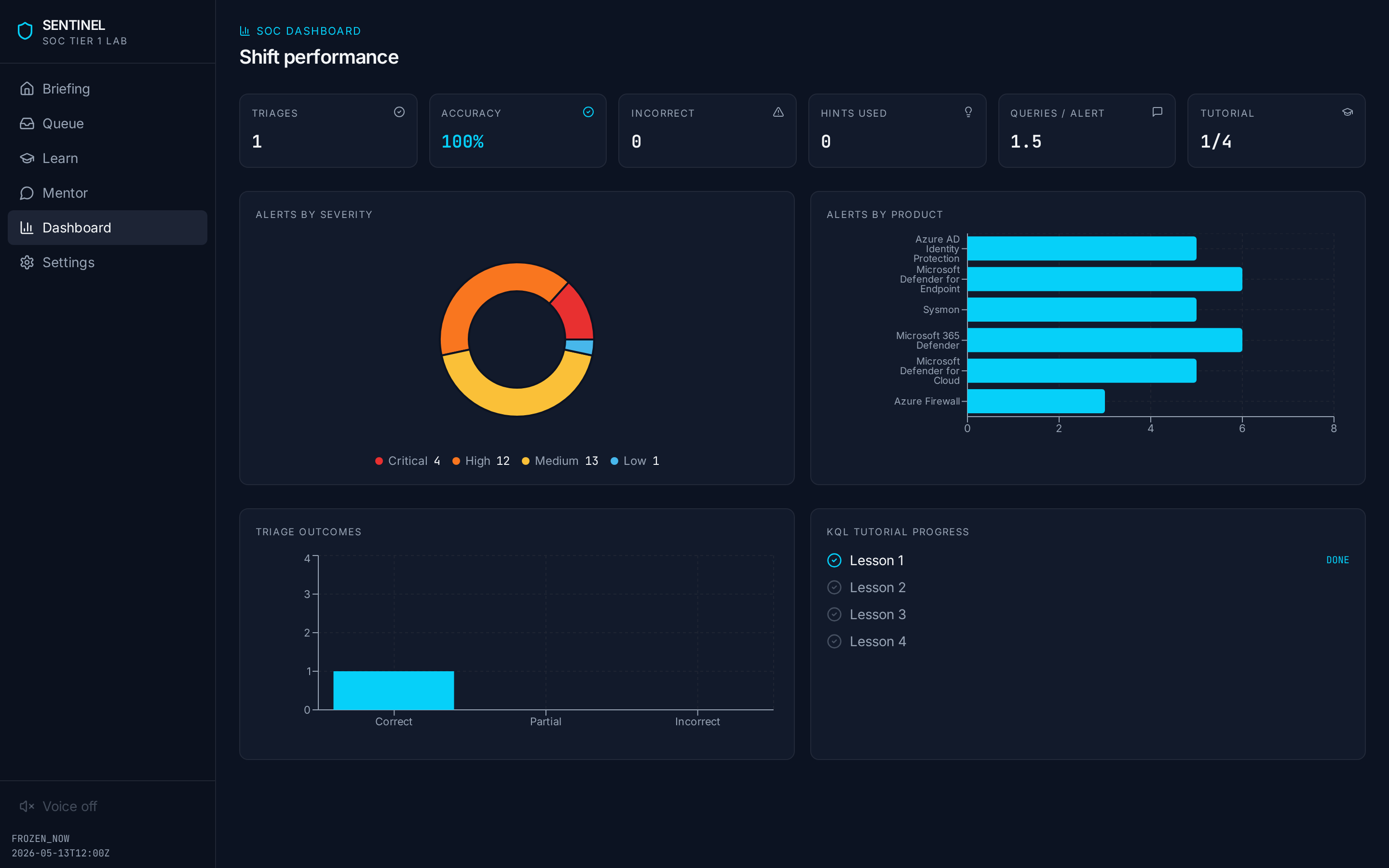Click the checkmark icon on Triages card
Viewport: 1389px width, 868px height.
(399, 112)
